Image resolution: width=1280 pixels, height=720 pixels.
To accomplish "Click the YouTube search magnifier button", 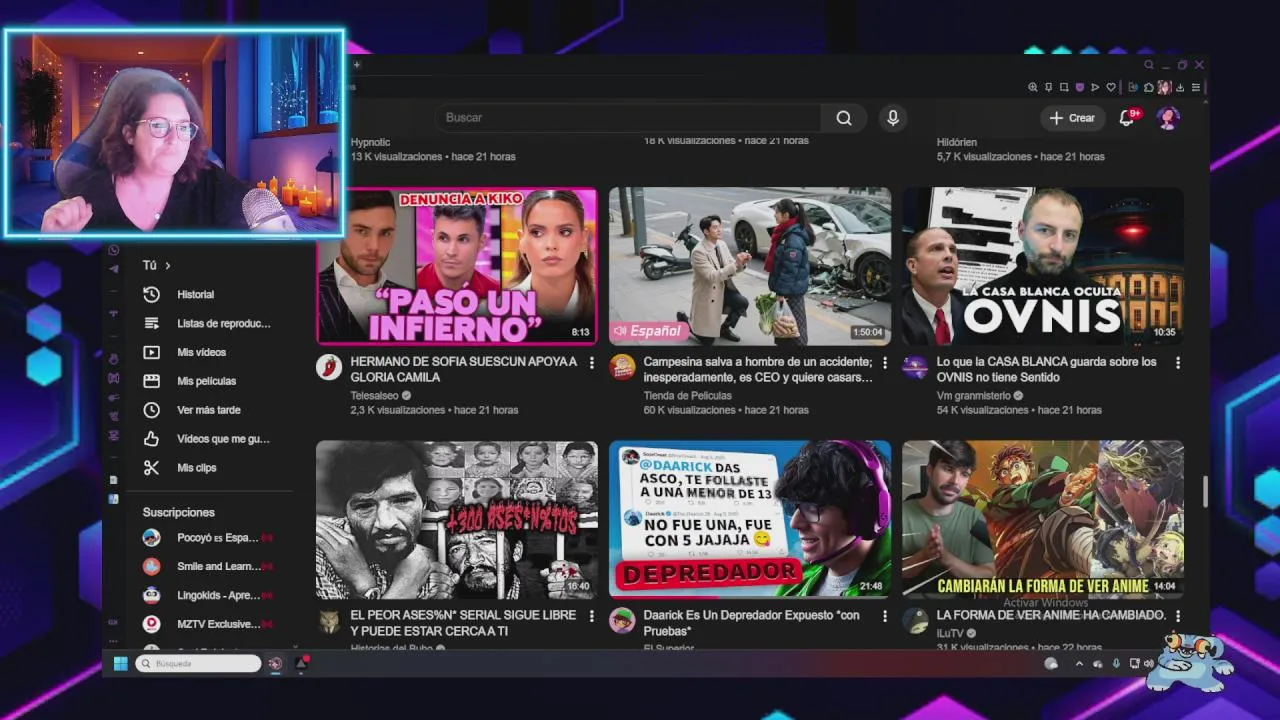I will click(844, 118).
